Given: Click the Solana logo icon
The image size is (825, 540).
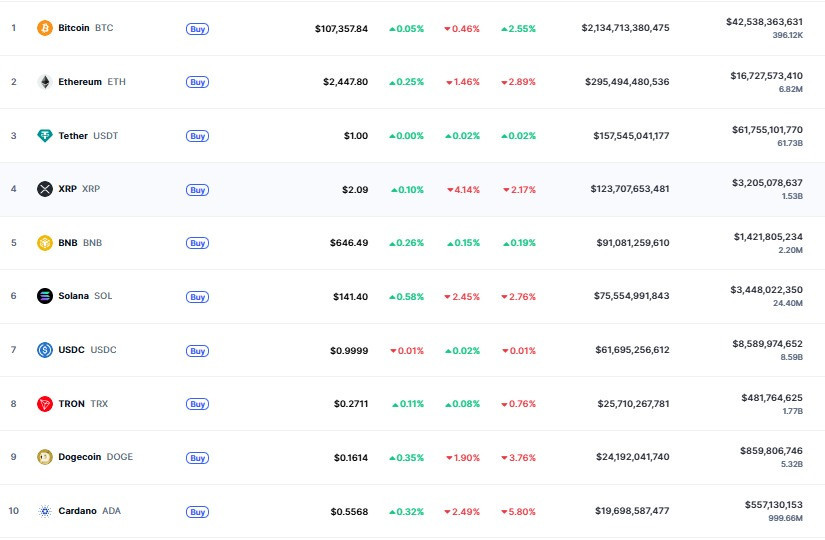Looking at the screenshot, I should click(45, 296).
